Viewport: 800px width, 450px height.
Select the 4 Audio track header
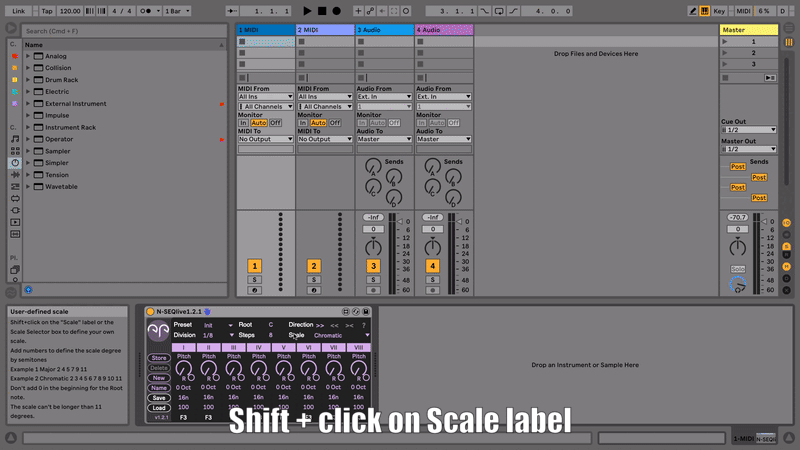443,30
